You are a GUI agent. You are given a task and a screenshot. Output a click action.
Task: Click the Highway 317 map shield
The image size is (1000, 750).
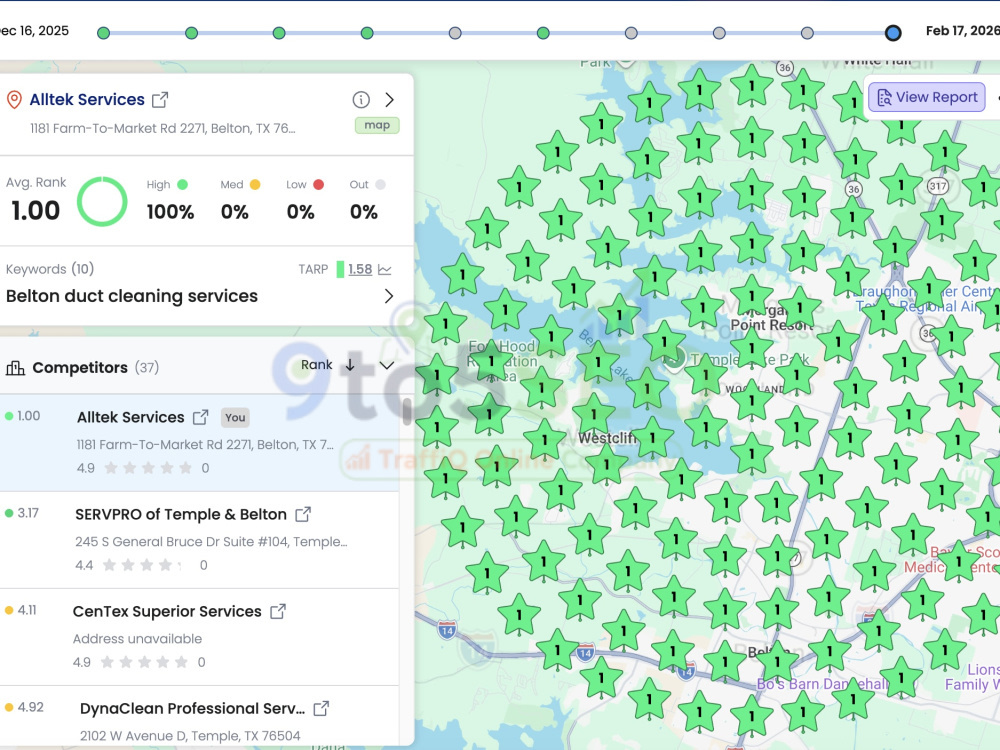click(938, 186)
